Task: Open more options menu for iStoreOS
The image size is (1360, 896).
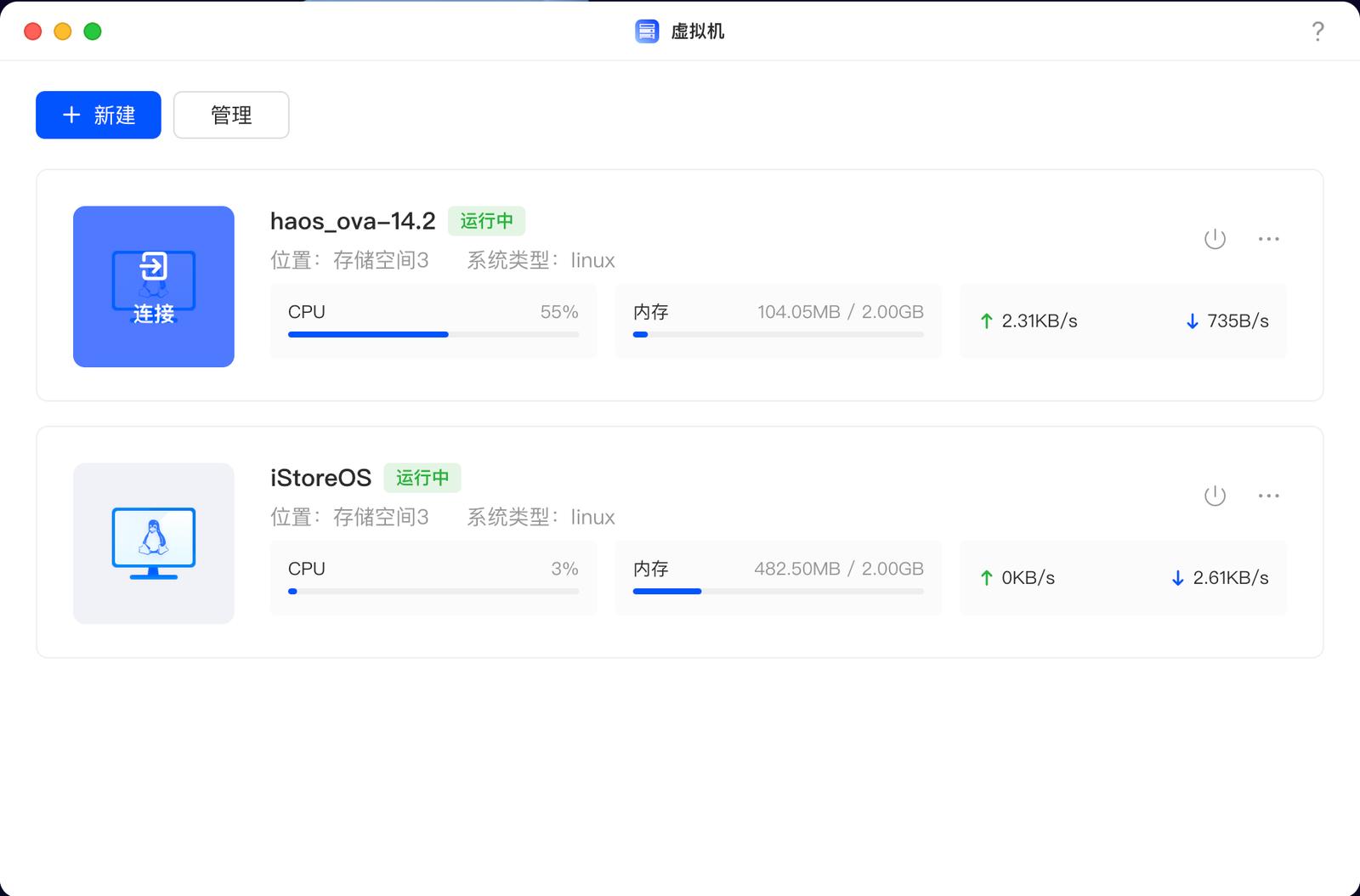Action: [x=1268, y=496]
